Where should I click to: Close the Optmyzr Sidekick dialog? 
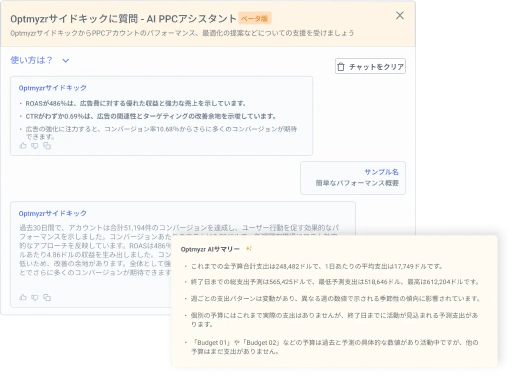400,15
